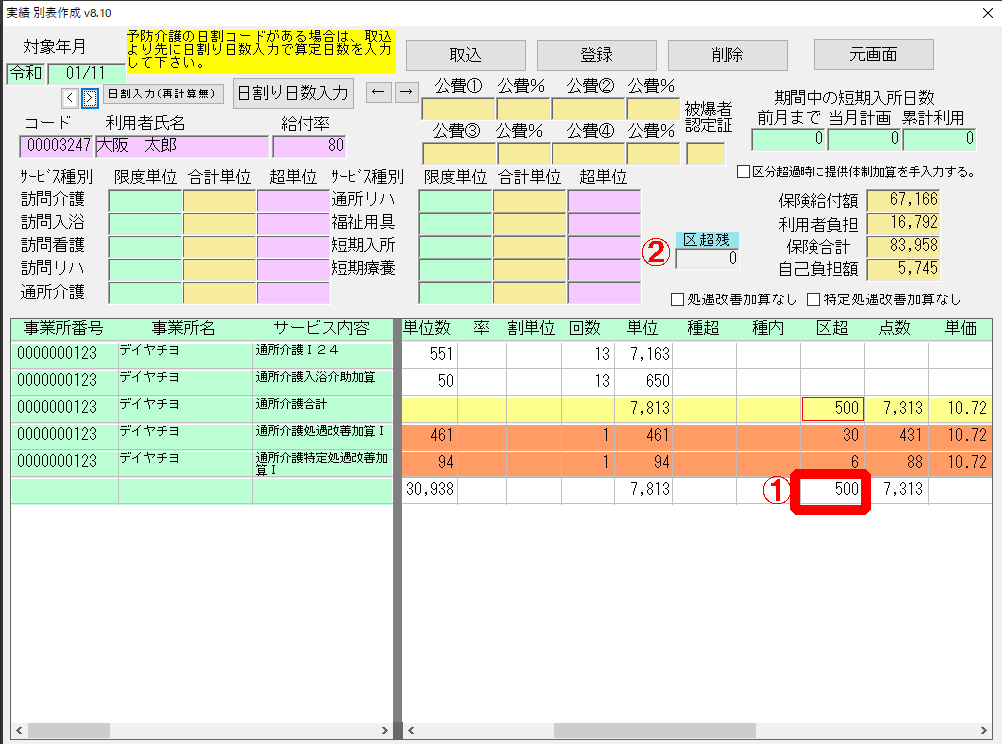Close the 実績 別表作成 window
This screenshot has height=744, width=1002.
[982, 11]
